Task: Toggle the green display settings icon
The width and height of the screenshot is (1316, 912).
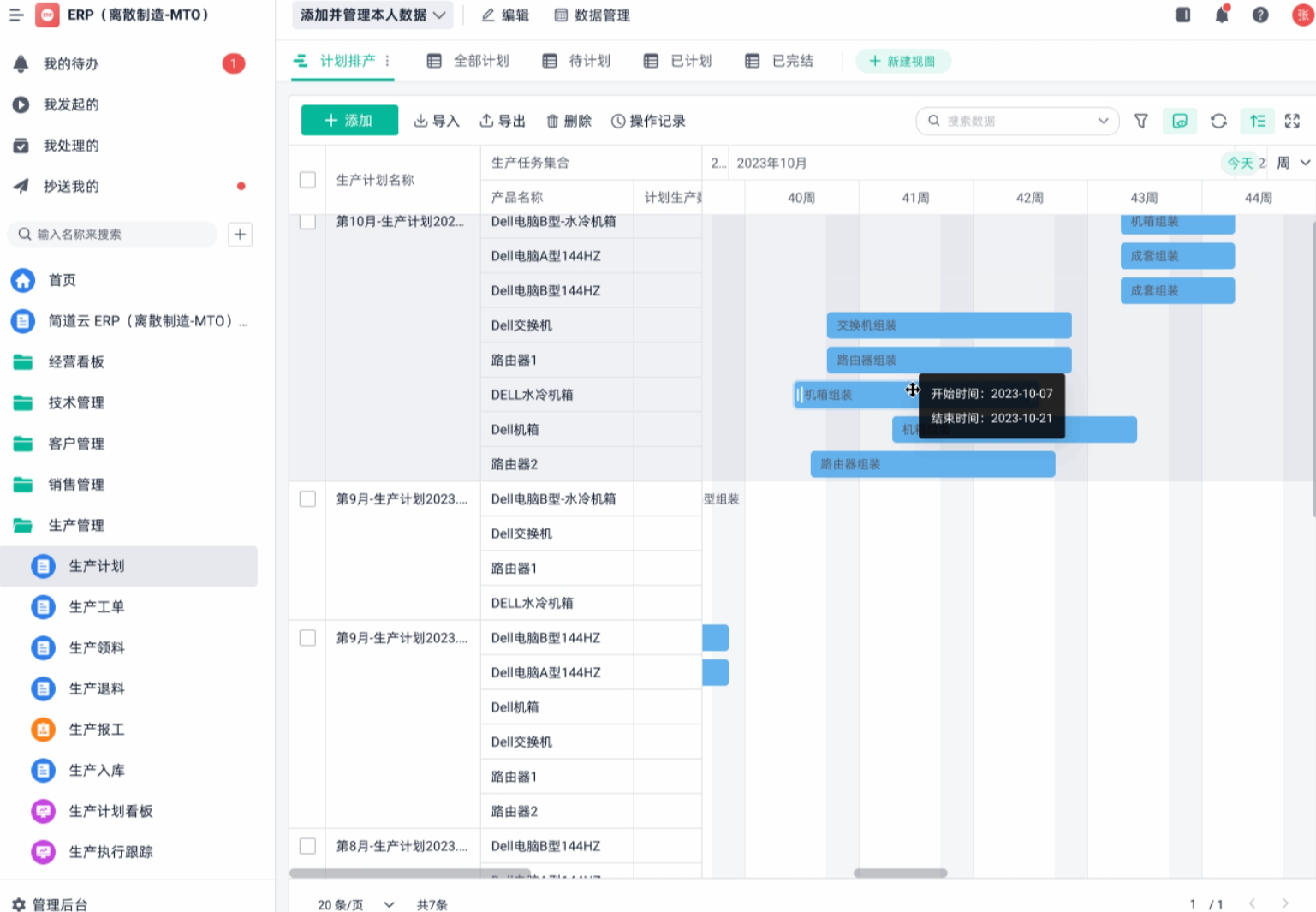Action: click(x=1180, y=121)
